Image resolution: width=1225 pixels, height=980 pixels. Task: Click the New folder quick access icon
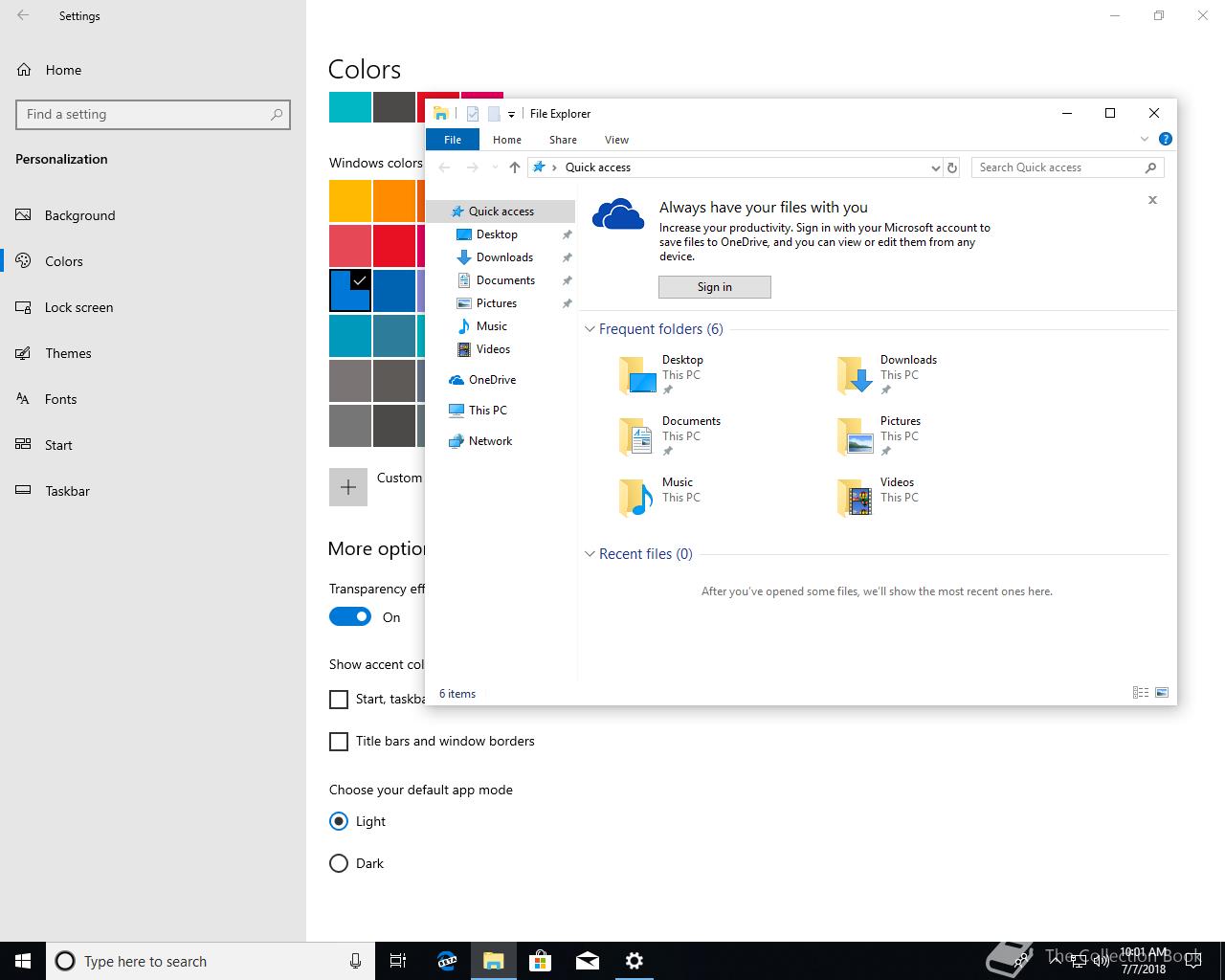click(x=494, y=114)
